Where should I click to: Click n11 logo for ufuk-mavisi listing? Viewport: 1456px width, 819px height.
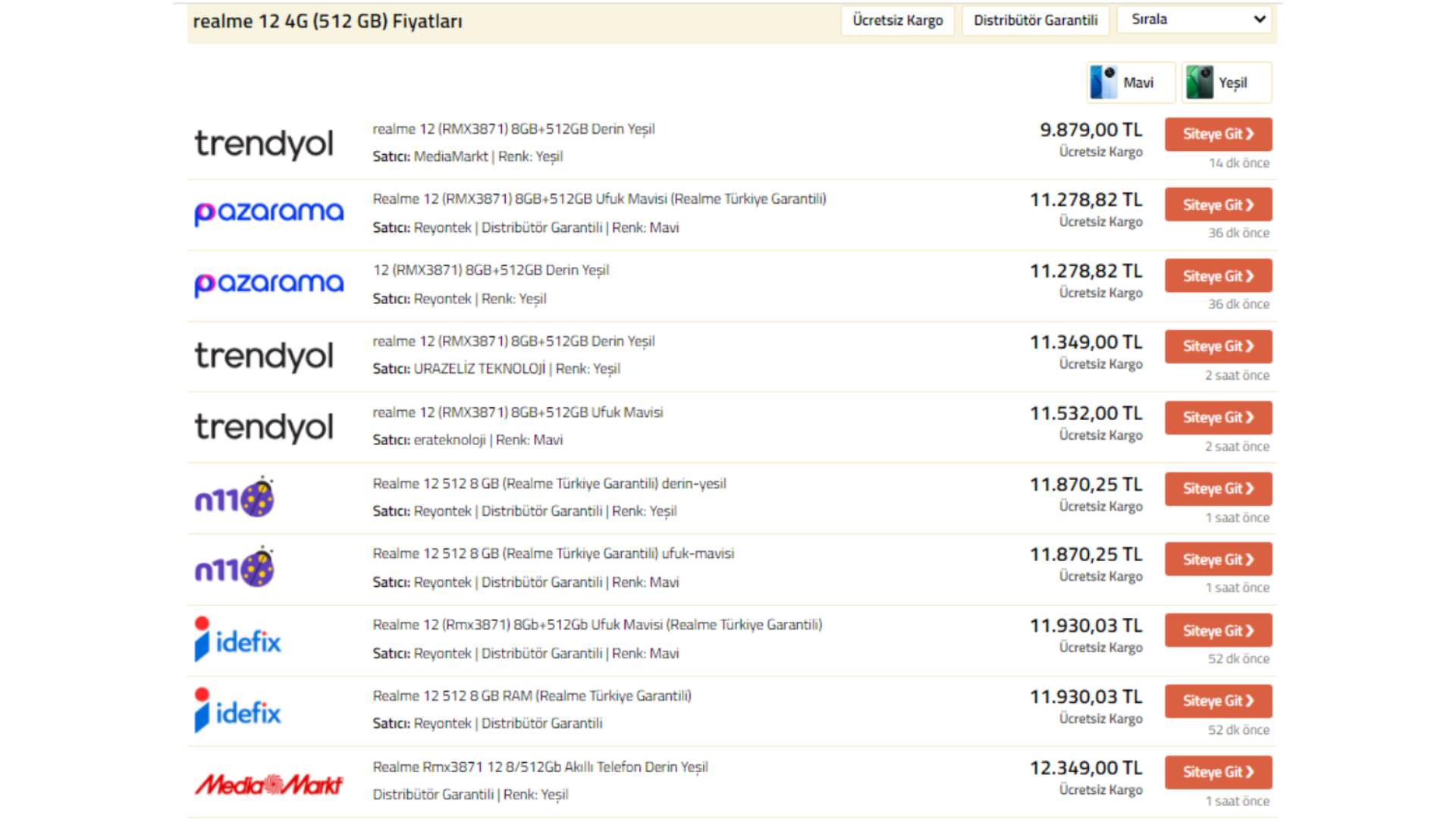click(234, 567)
